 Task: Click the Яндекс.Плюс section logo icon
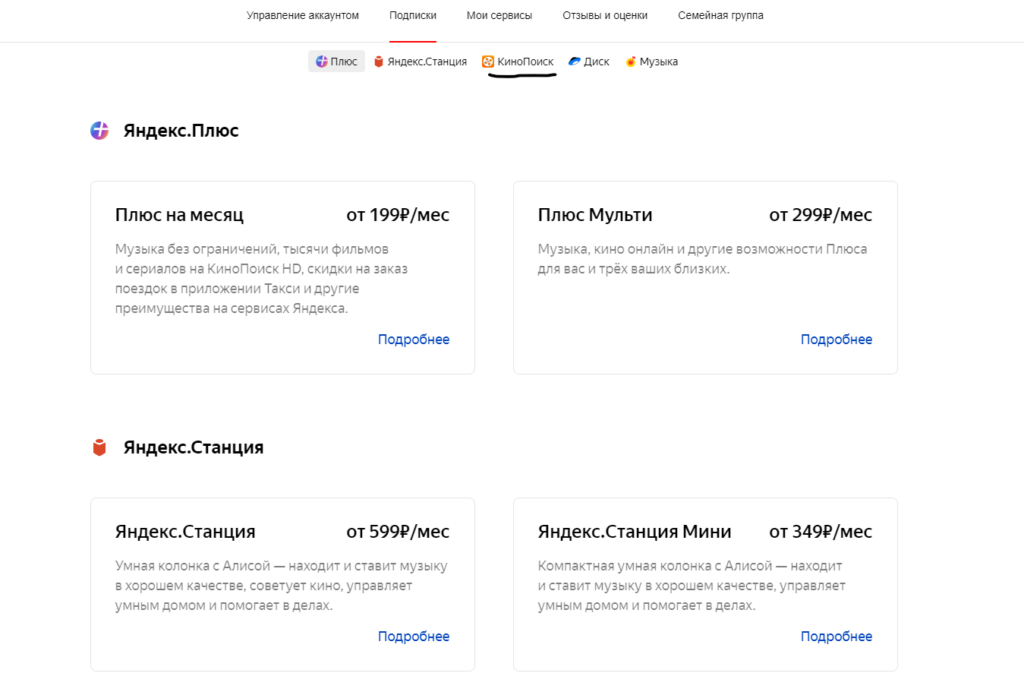click(x=99, y=131)
